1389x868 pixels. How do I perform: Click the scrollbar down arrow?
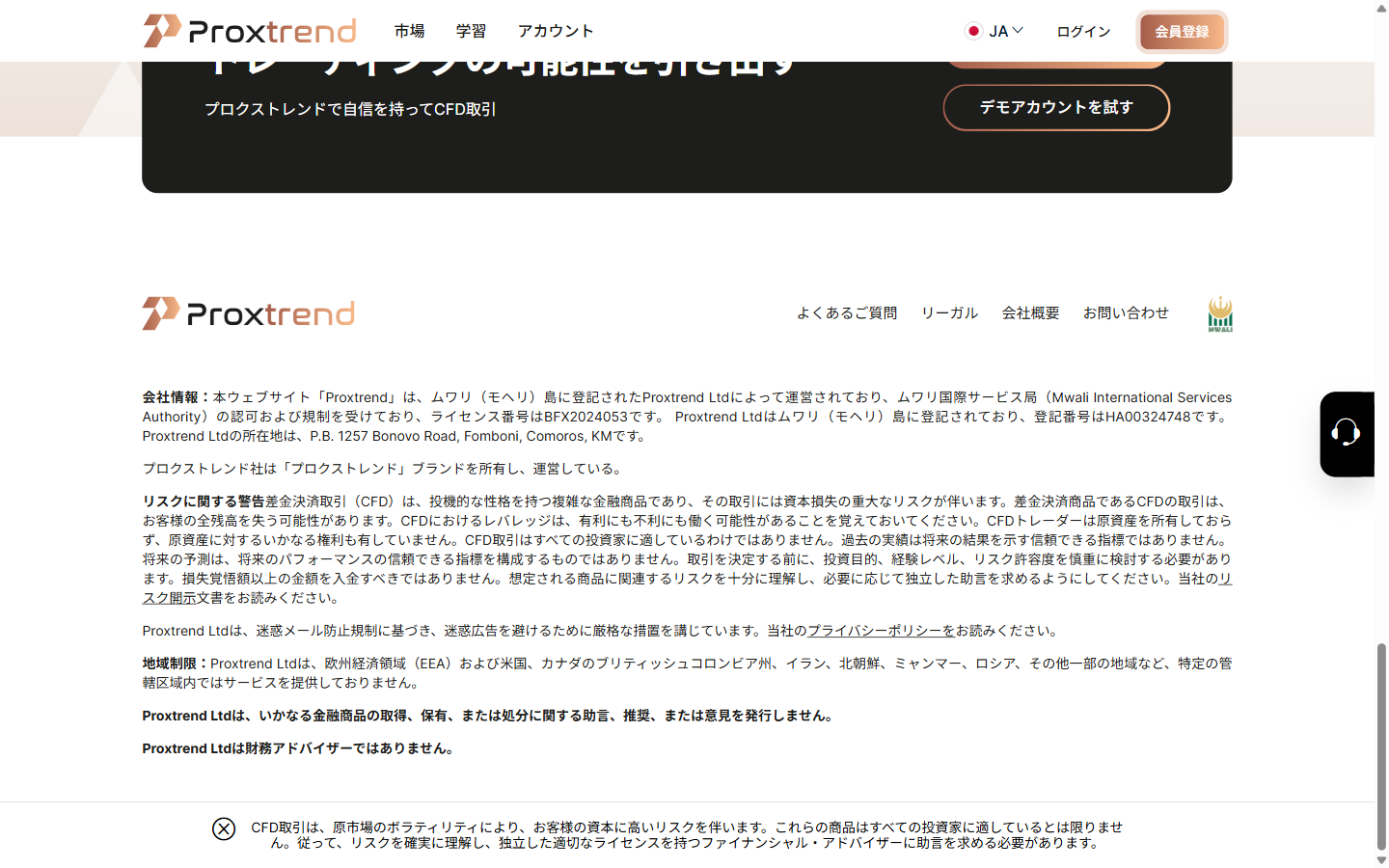1381,860
